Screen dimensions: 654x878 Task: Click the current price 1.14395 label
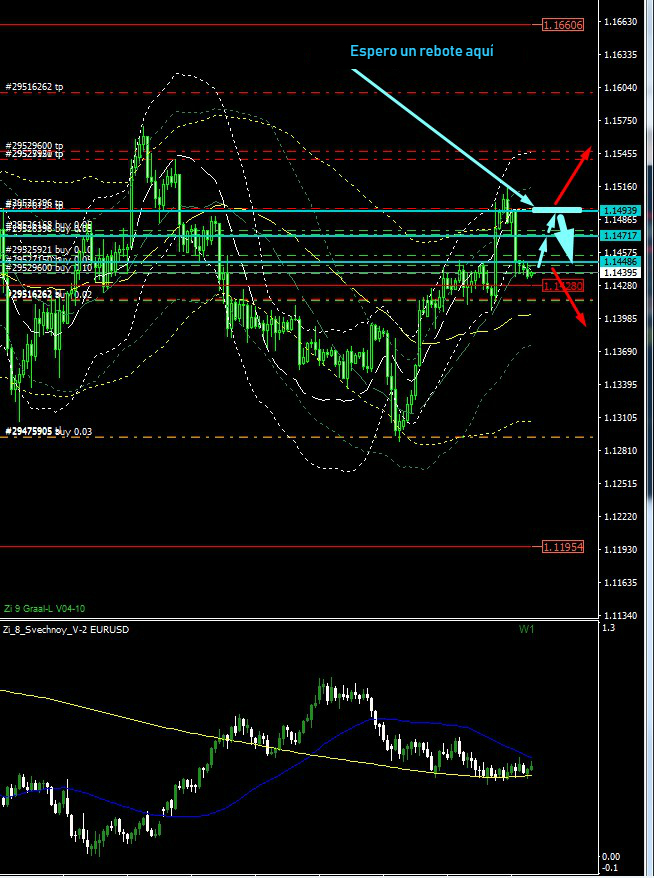pyautogui.click(x=618, y=272)
